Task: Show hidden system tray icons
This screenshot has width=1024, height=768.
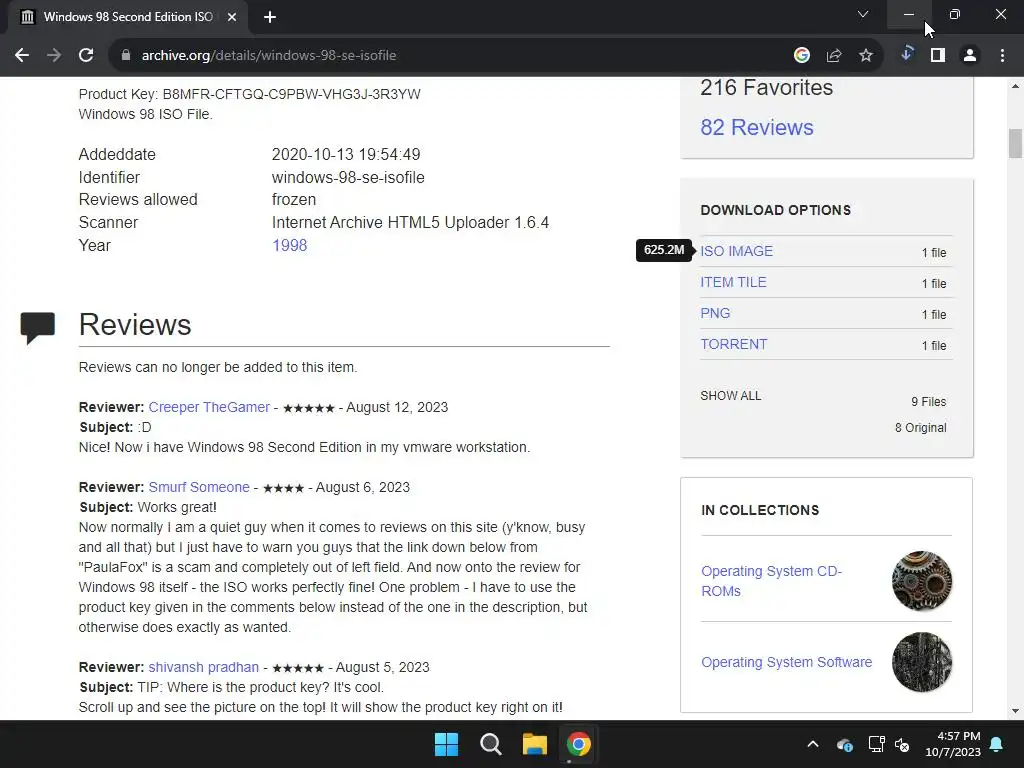Action: point(813,744)
